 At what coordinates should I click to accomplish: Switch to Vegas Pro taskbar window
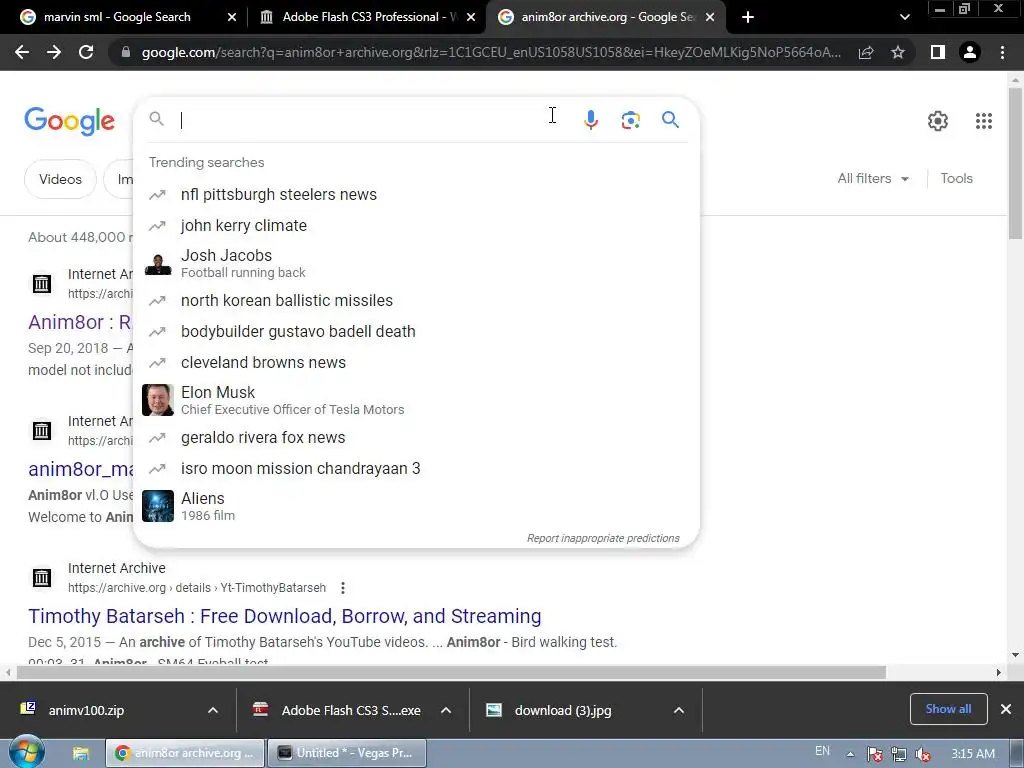[347, 753]
